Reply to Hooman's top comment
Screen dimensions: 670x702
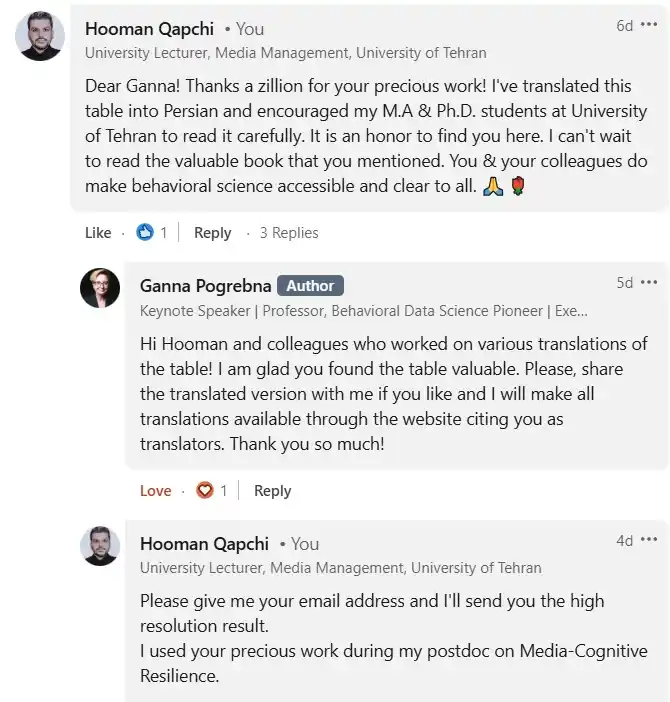[213, 233]
